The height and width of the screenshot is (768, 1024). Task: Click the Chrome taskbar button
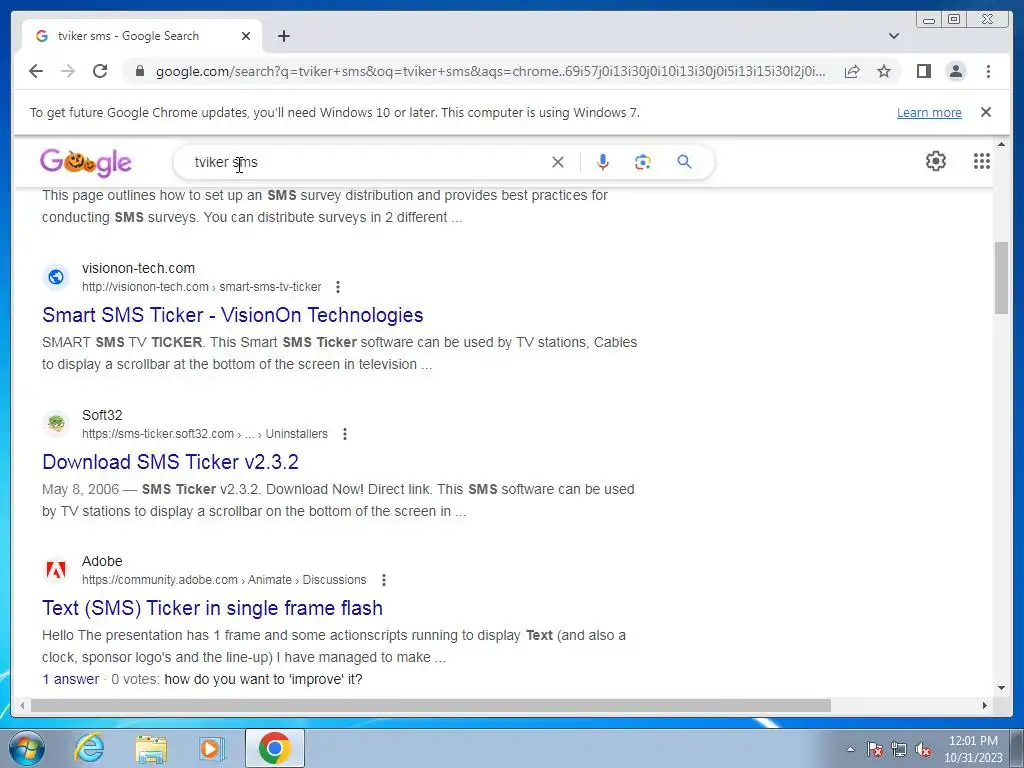click(274, 748)
